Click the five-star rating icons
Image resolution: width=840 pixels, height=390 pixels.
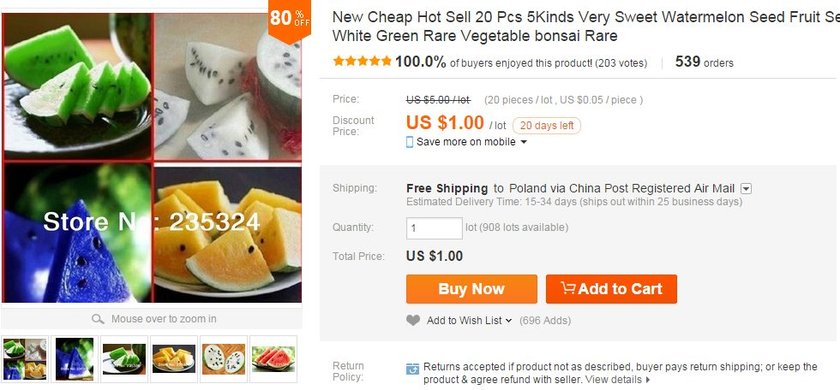coord(362,61)
